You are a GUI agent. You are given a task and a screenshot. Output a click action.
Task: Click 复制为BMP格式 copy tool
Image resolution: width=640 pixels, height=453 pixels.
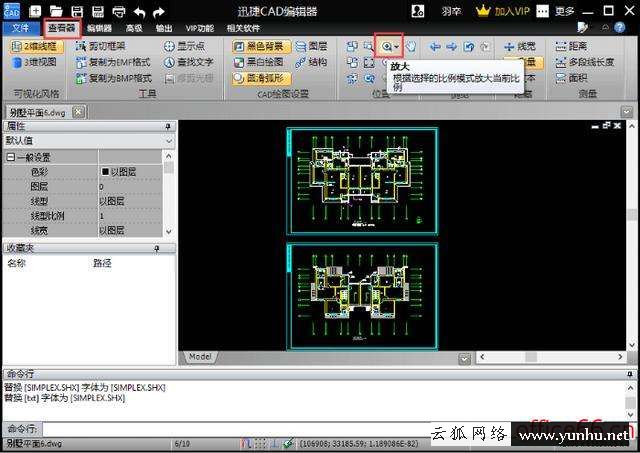click(x=113, y=78)
